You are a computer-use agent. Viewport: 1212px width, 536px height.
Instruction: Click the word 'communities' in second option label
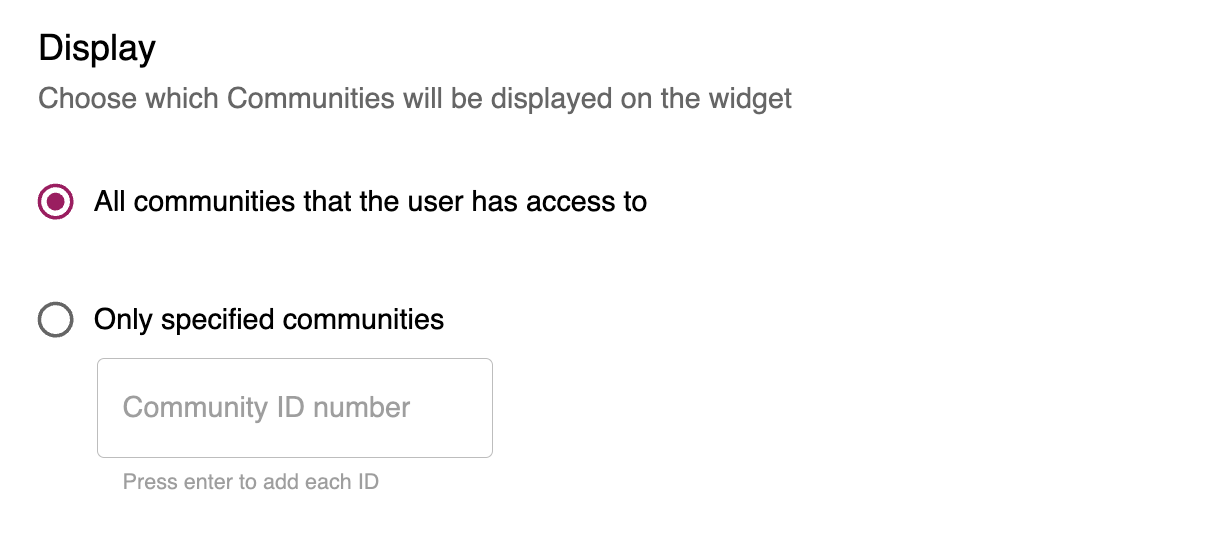[x=363, y=320]
